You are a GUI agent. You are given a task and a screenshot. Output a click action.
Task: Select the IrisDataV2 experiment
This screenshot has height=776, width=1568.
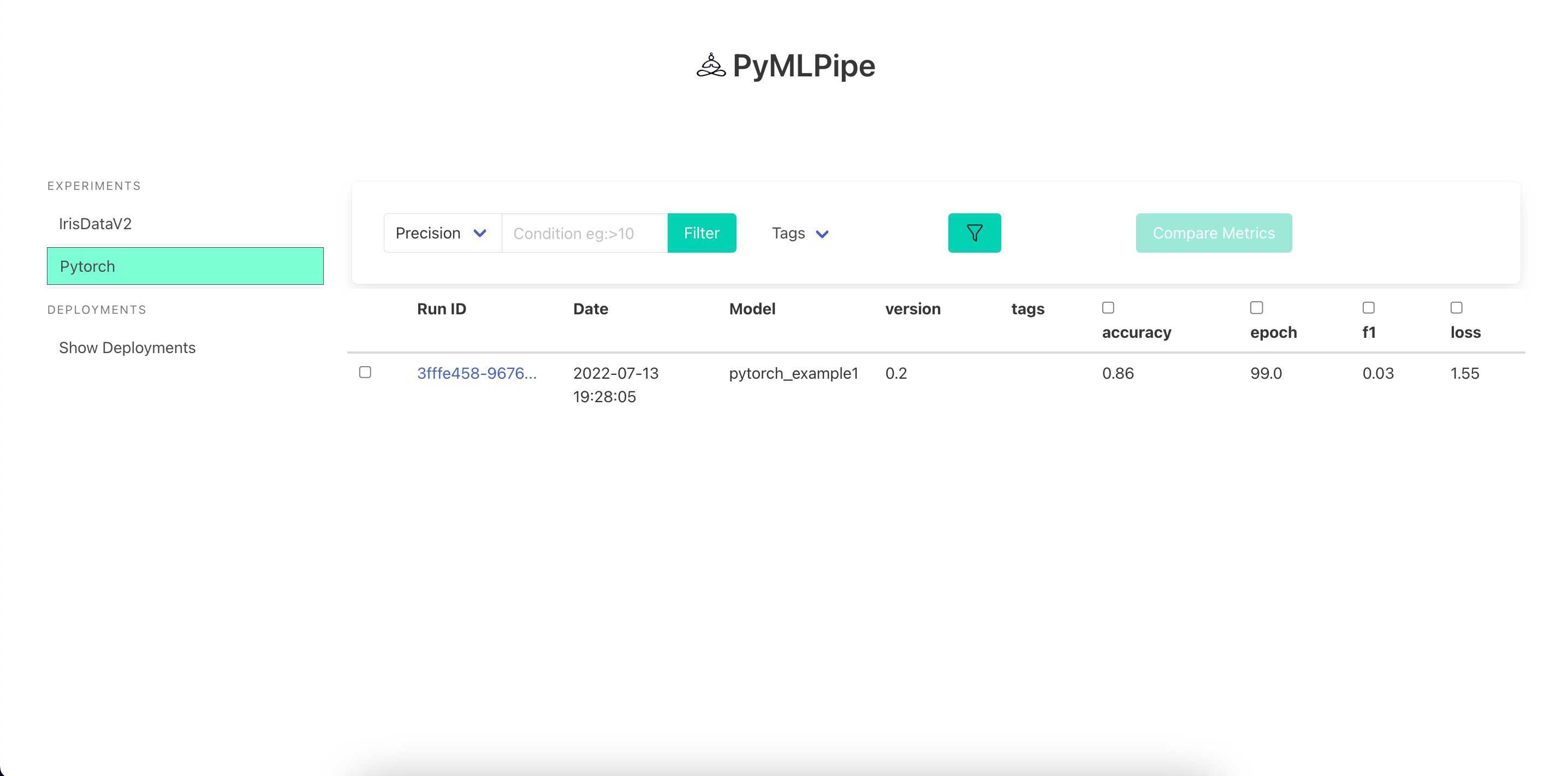coord(95,224)
